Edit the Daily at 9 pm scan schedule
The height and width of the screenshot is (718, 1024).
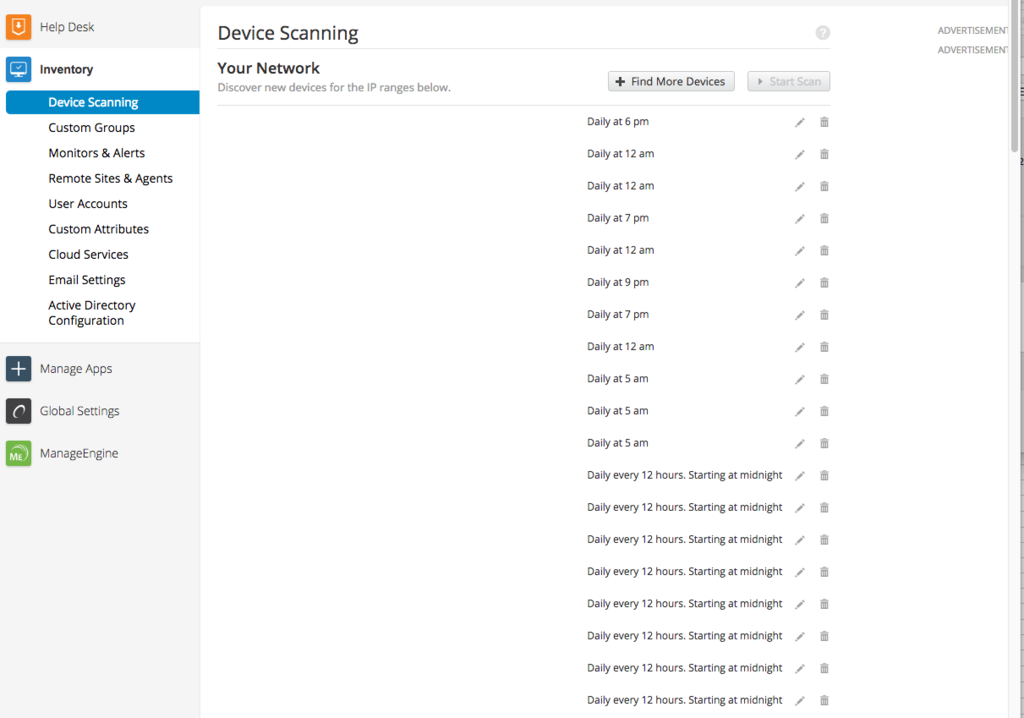click(799, 282)
